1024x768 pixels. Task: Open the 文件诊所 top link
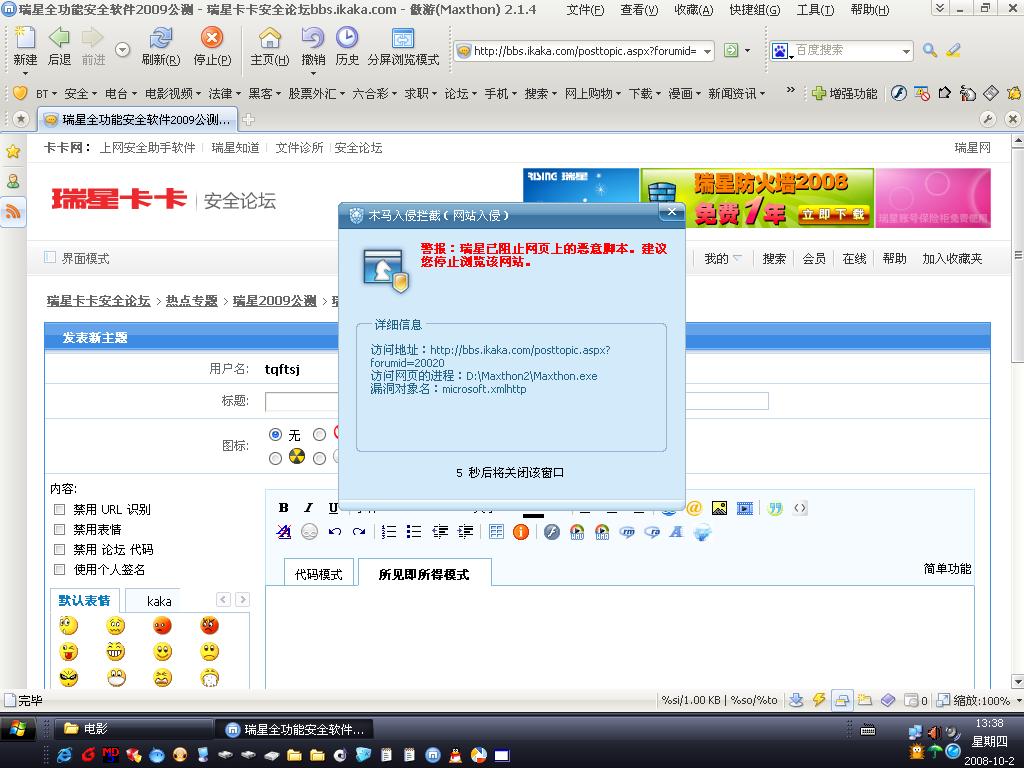(x=299, y=148)
